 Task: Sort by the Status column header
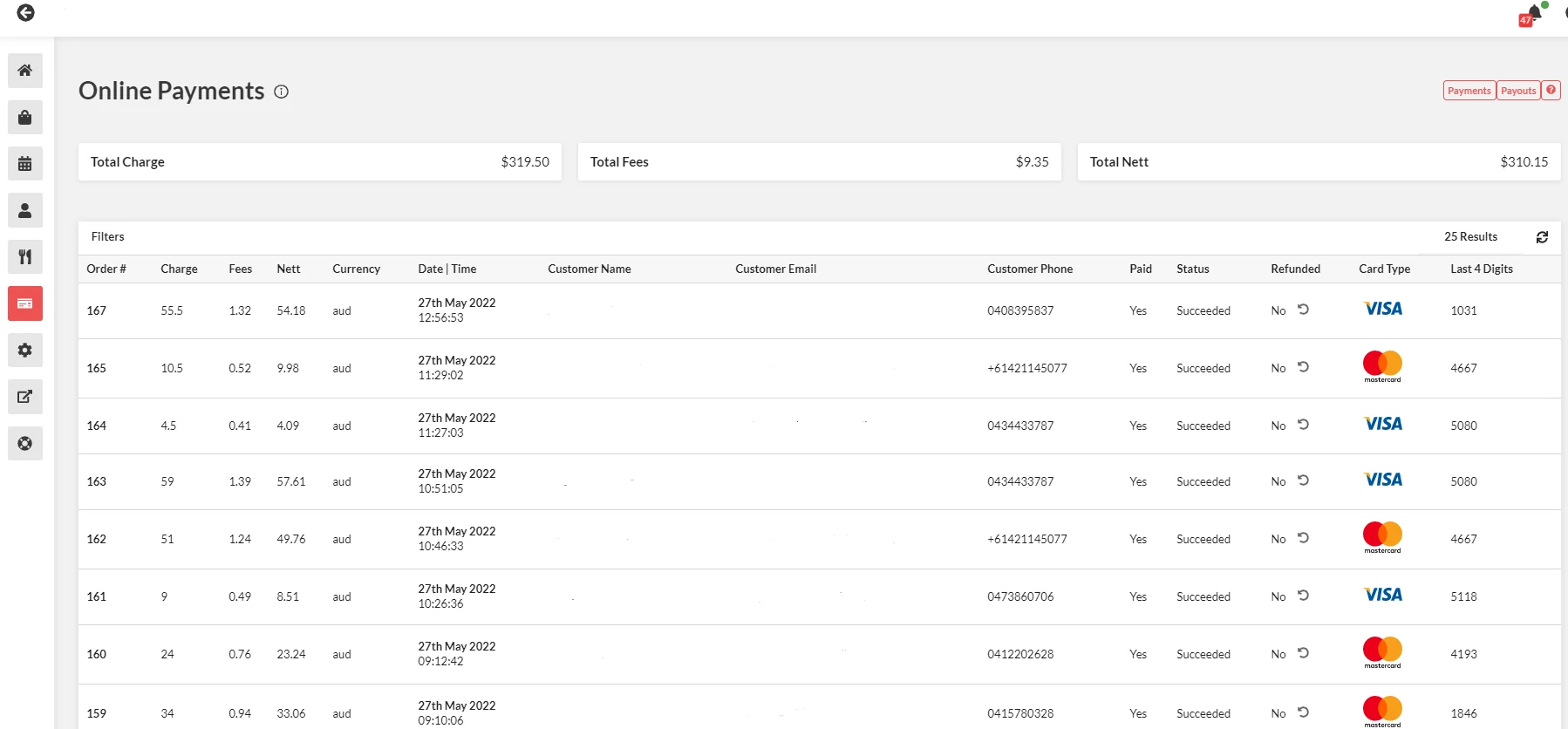[x=1193, y=269]
